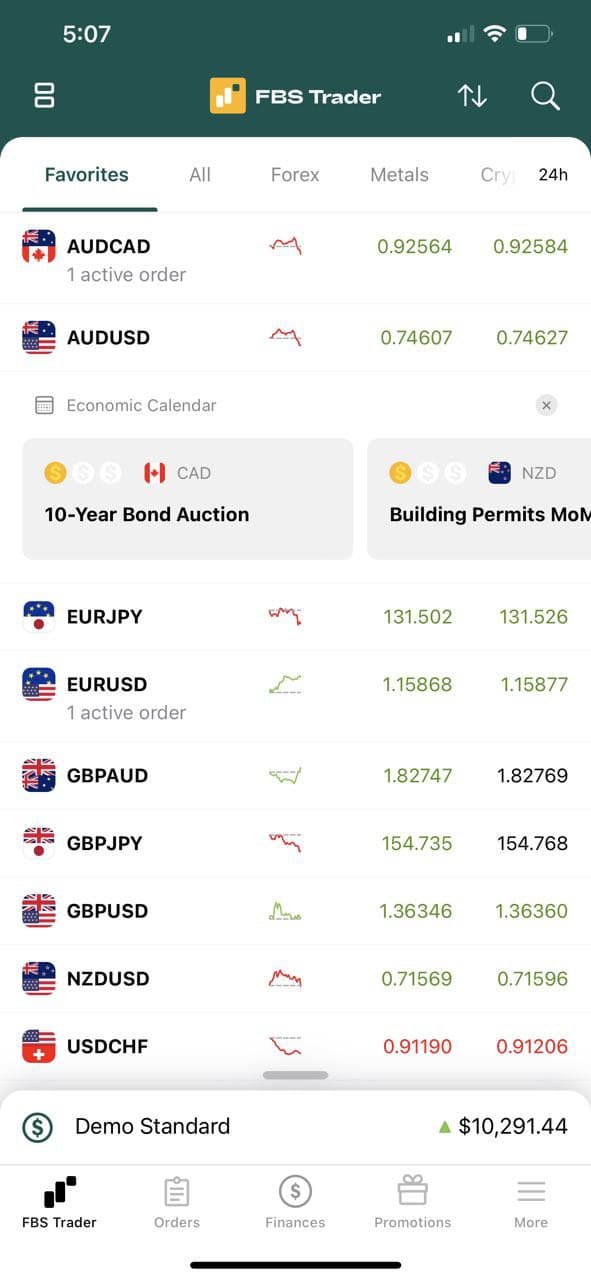
Task: Switch to the Forex tab
Action: click(294, 174)
